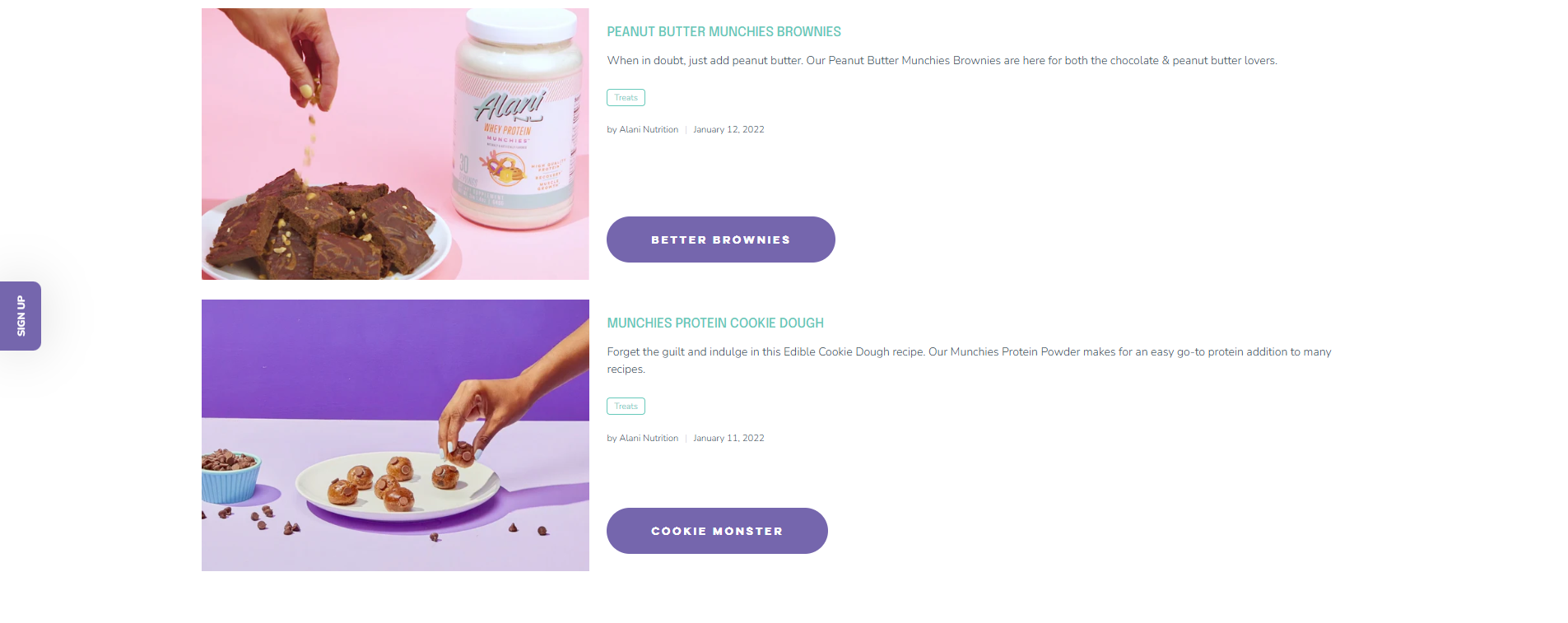Click the Better Brownies button
Image resolution: width=1568 pixels, height=623 pixels.
(721, 239)
